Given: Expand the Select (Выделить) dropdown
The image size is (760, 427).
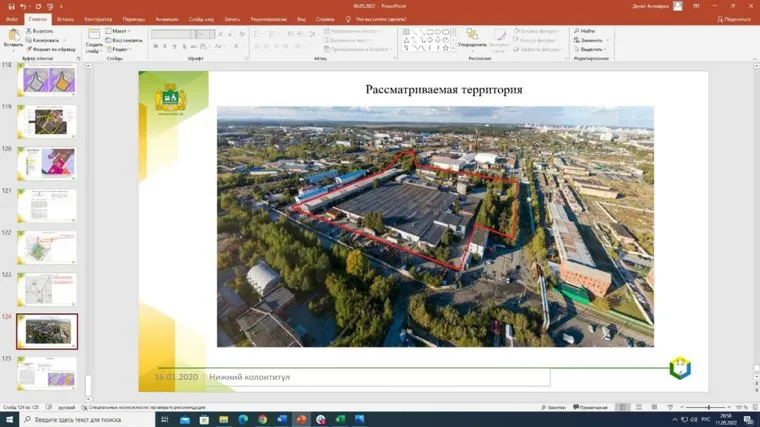Looking at the screenshot, I should coord(592,49).
